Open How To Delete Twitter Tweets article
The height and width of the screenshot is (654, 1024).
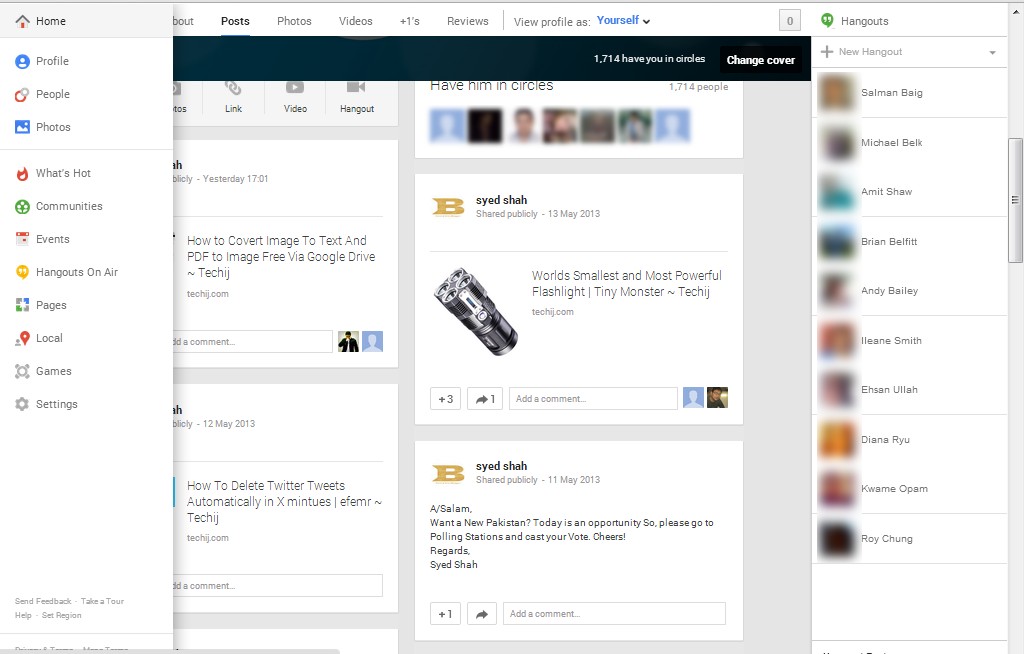pyautogui.click(x=284, y=502)
